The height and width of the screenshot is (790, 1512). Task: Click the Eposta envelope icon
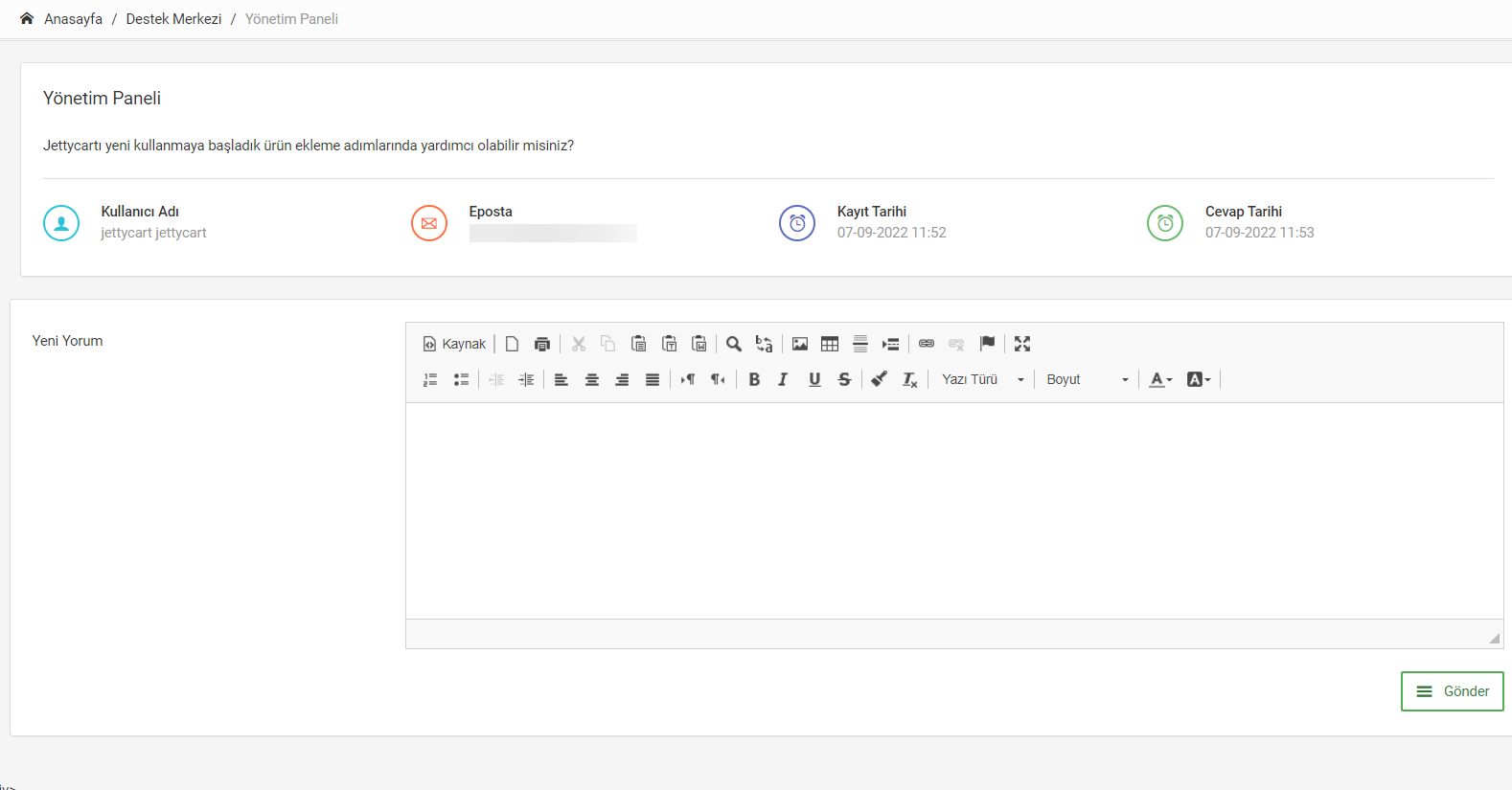[429, 223]
